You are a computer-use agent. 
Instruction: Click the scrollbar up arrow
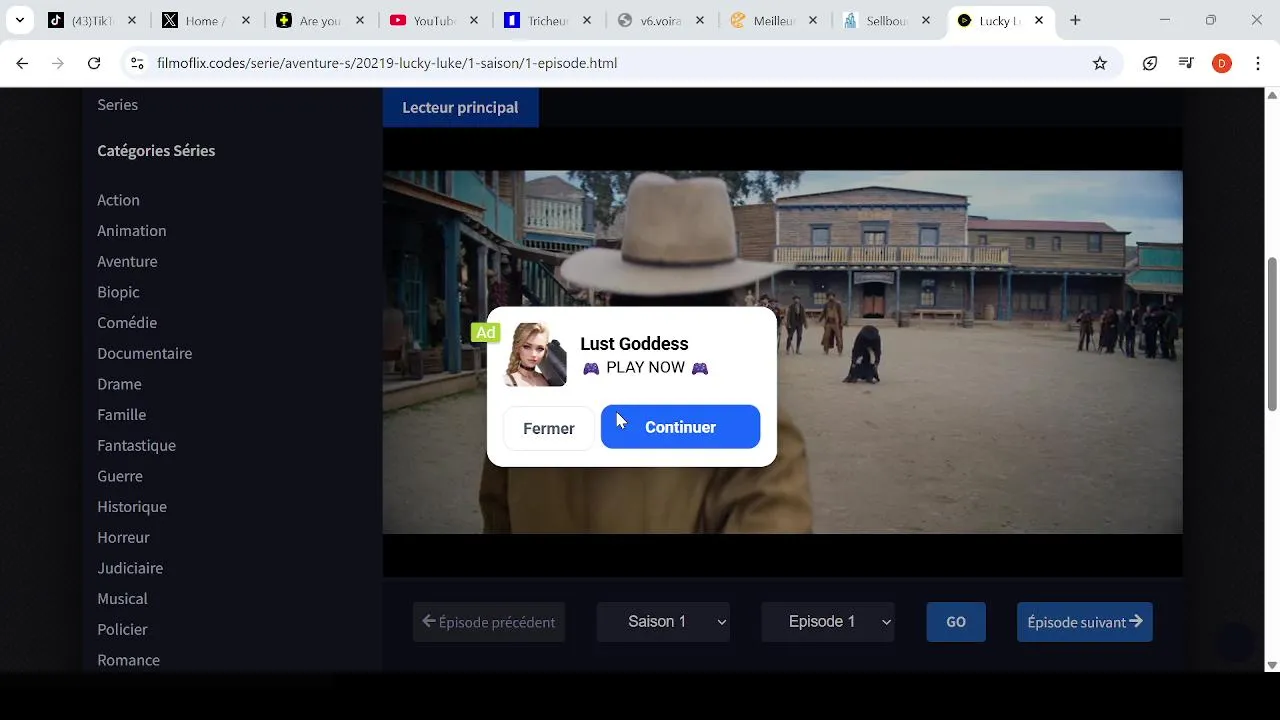[x=1272, y=95]
